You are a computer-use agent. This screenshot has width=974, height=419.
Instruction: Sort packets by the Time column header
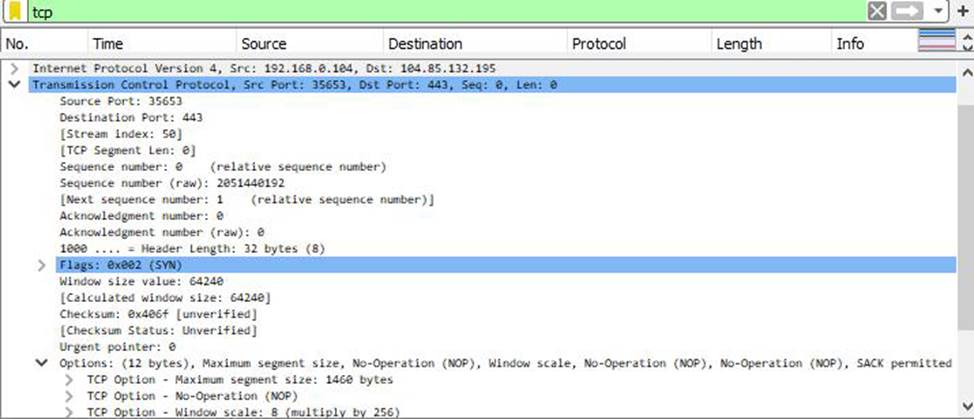(108, 43)
